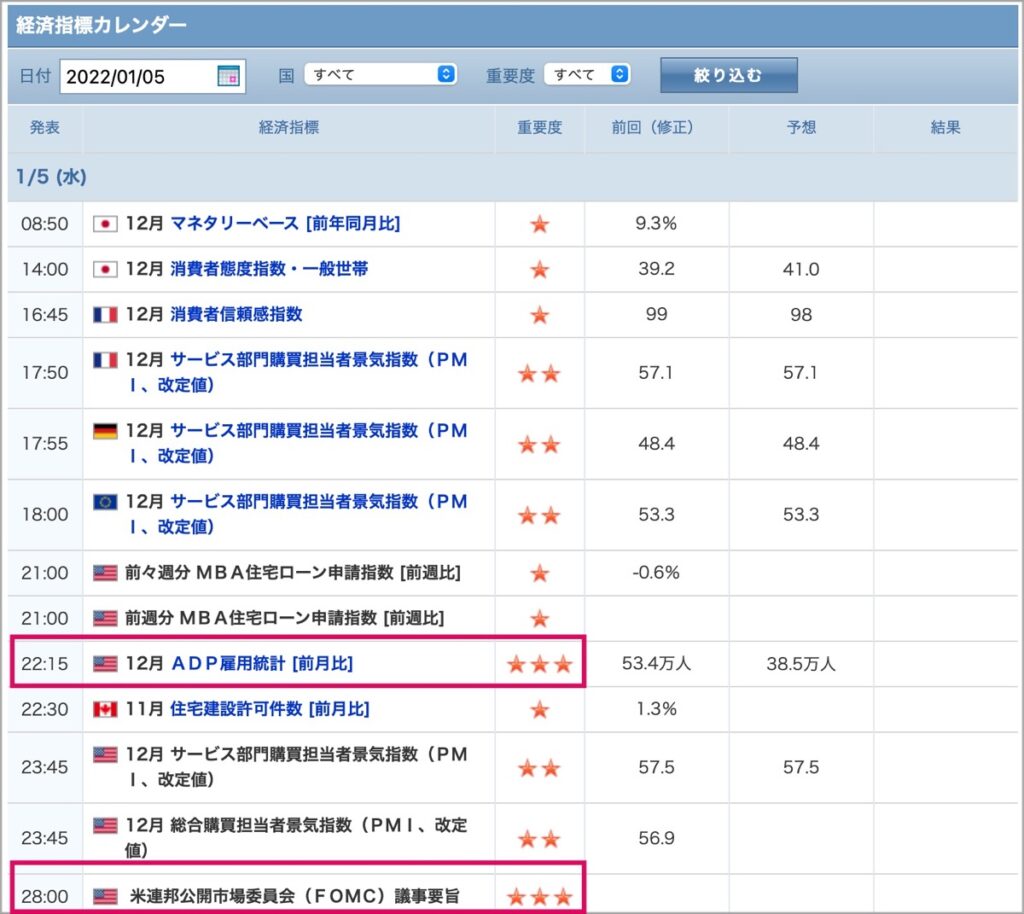Click the US flag beside 前週分 MBA

[x=105, y=618]
